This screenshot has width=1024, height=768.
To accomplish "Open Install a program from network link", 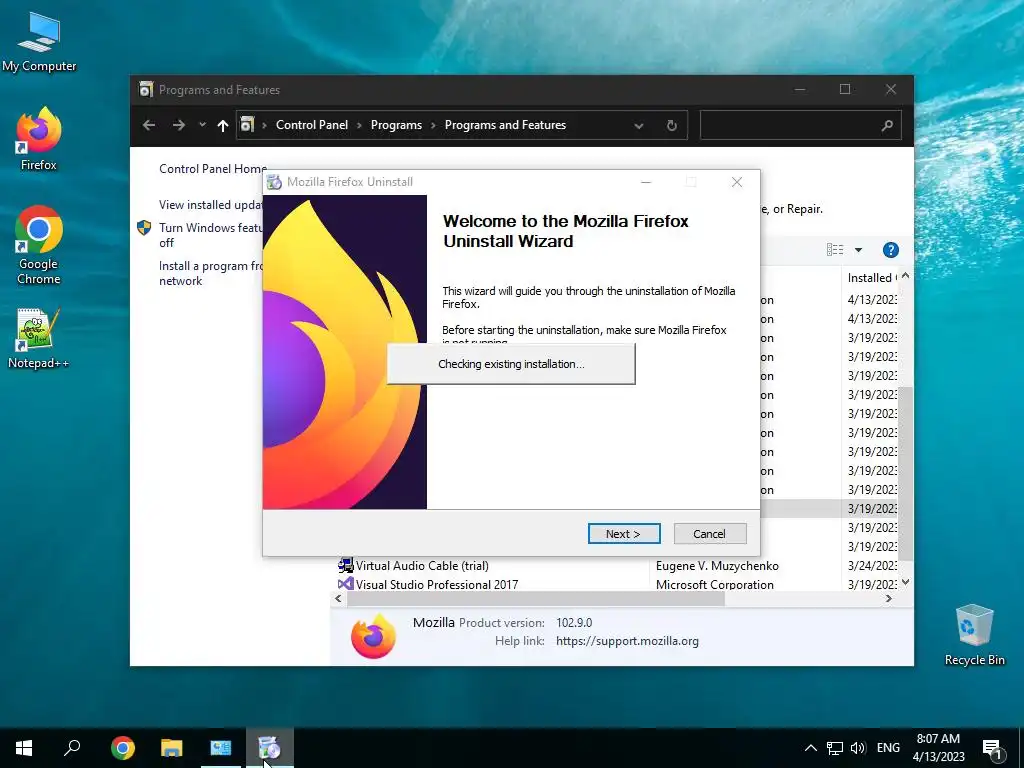I will tap(210, 273).
